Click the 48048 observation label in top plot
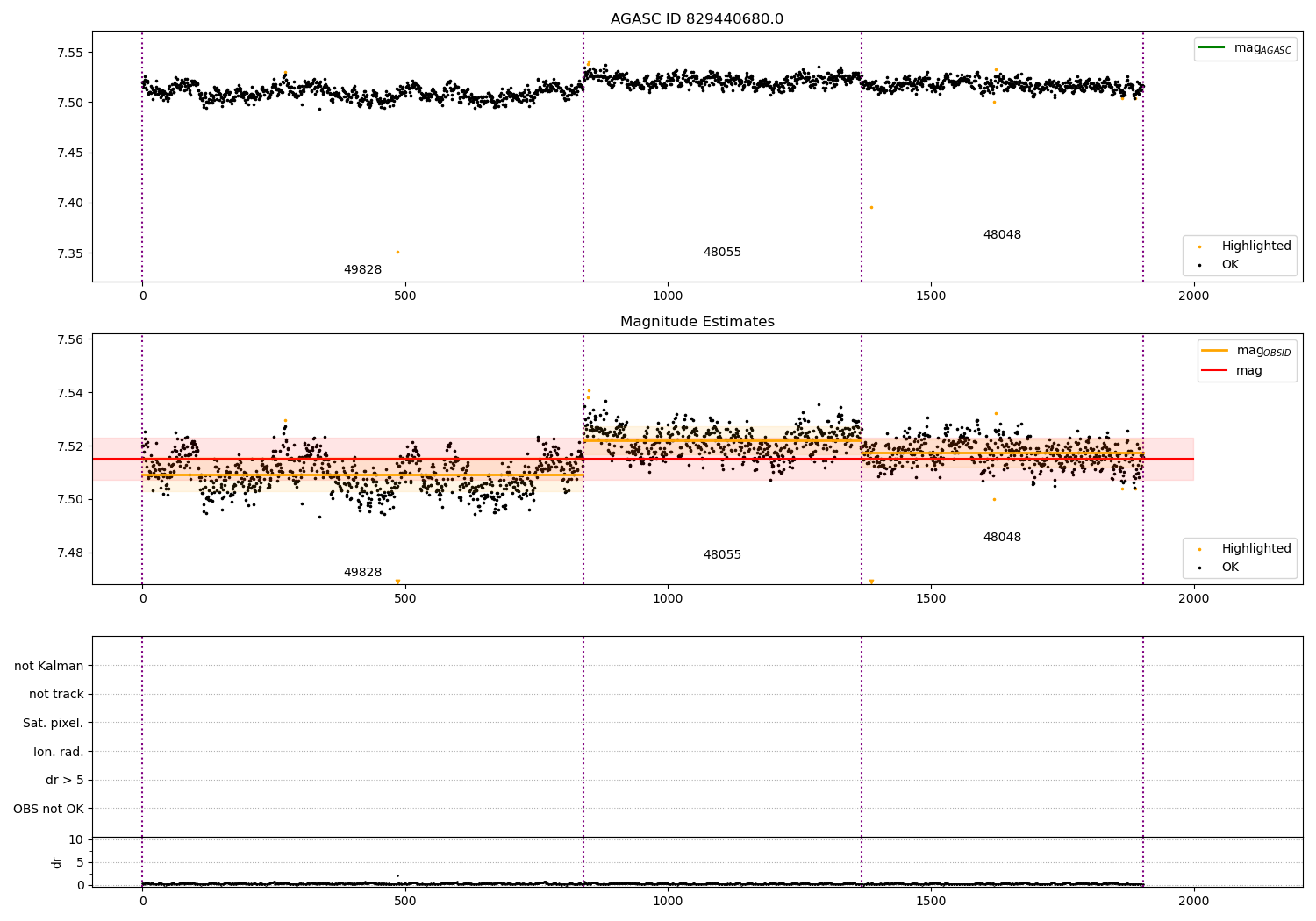The width and height of the screenshot is (1316, 921). [x=1002, y=235]
